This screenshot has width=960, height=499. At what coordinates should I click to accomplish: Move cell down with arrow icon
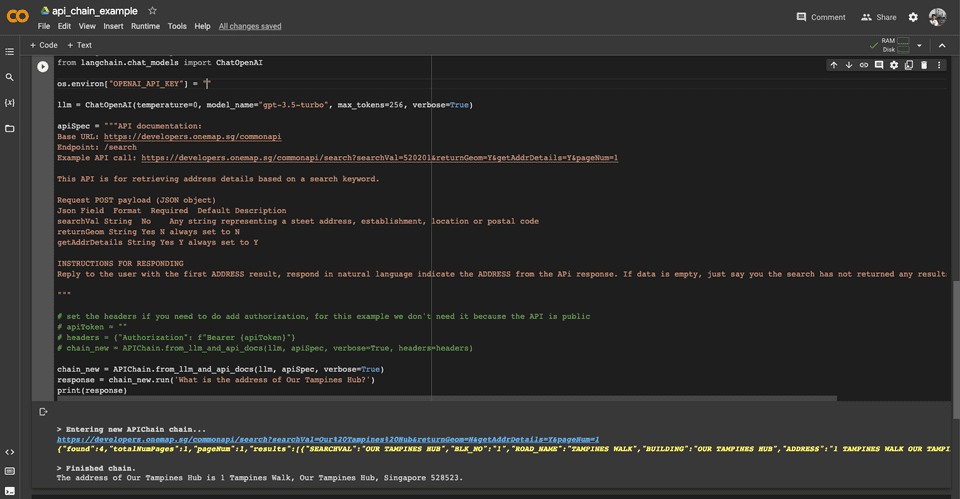[849, 65]
